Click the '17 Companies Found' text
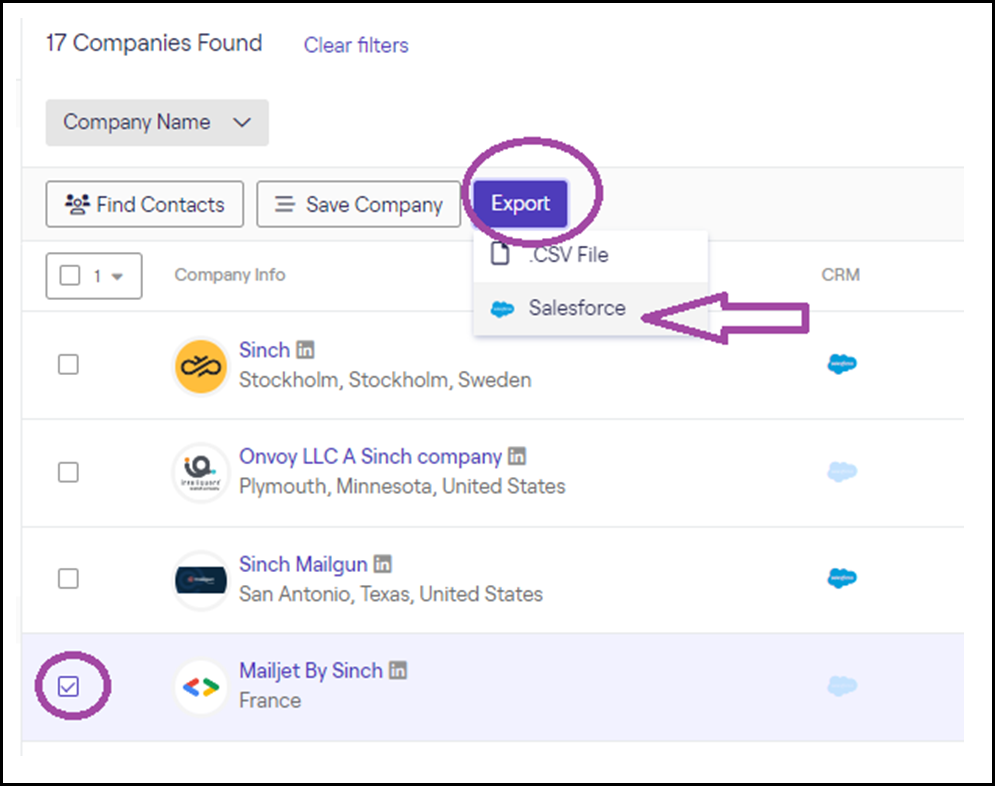Viewport: 995px width, 786px height. 154,43
